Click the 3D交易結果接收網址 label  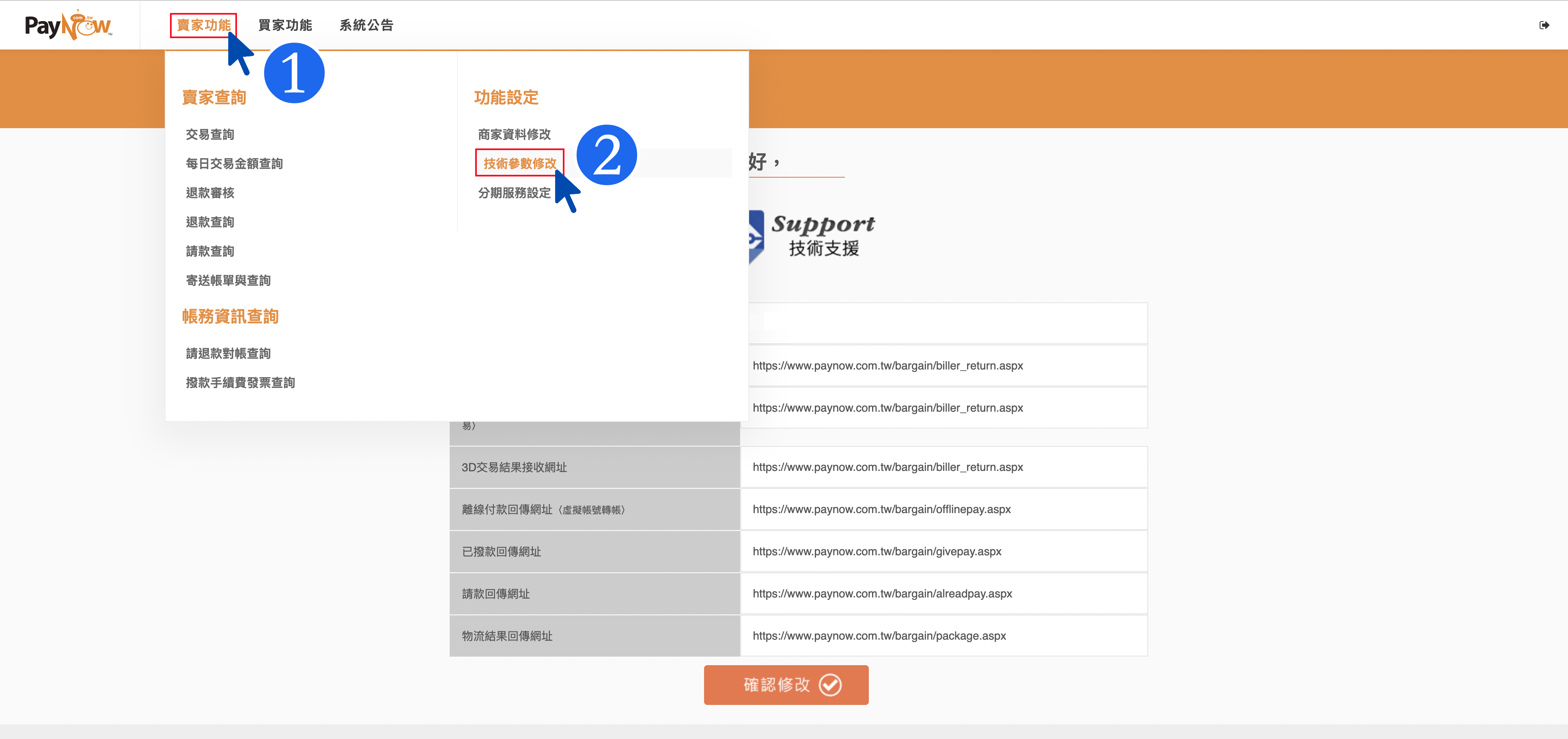[515, 467]
